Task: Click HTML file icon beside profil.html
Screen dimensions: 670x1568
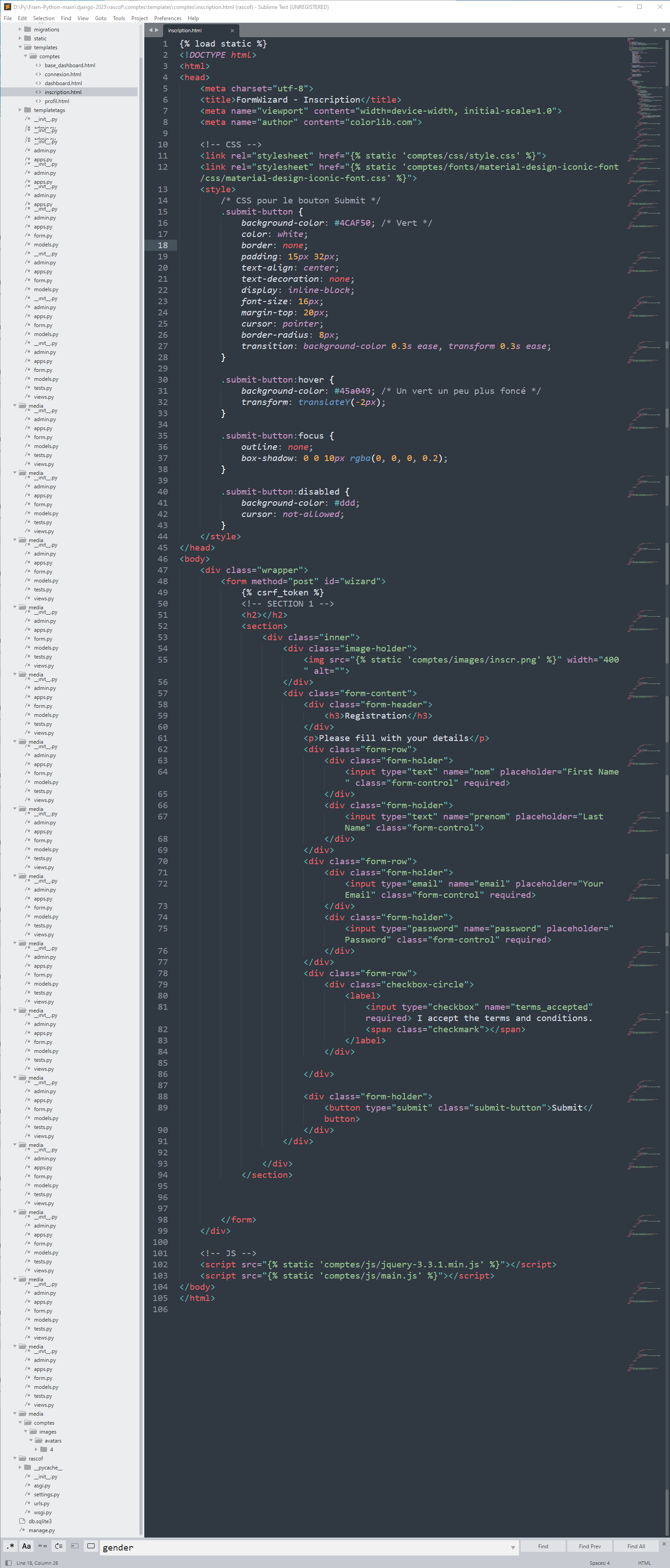Action: coord(39,101)
